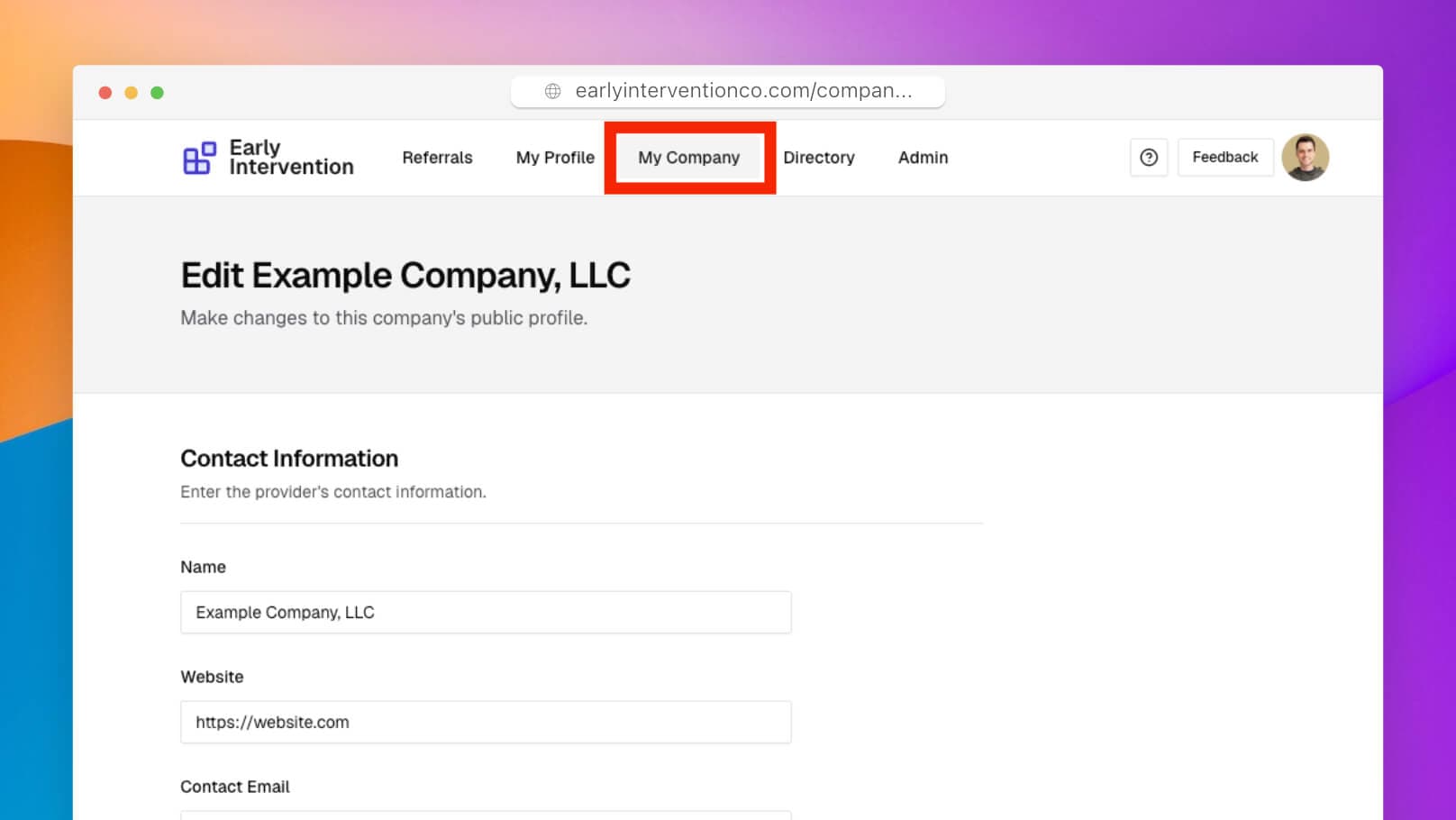The image size is (1456, 820).
Task: Navigate to the Directory page
Action: click(x=818, y=158)
